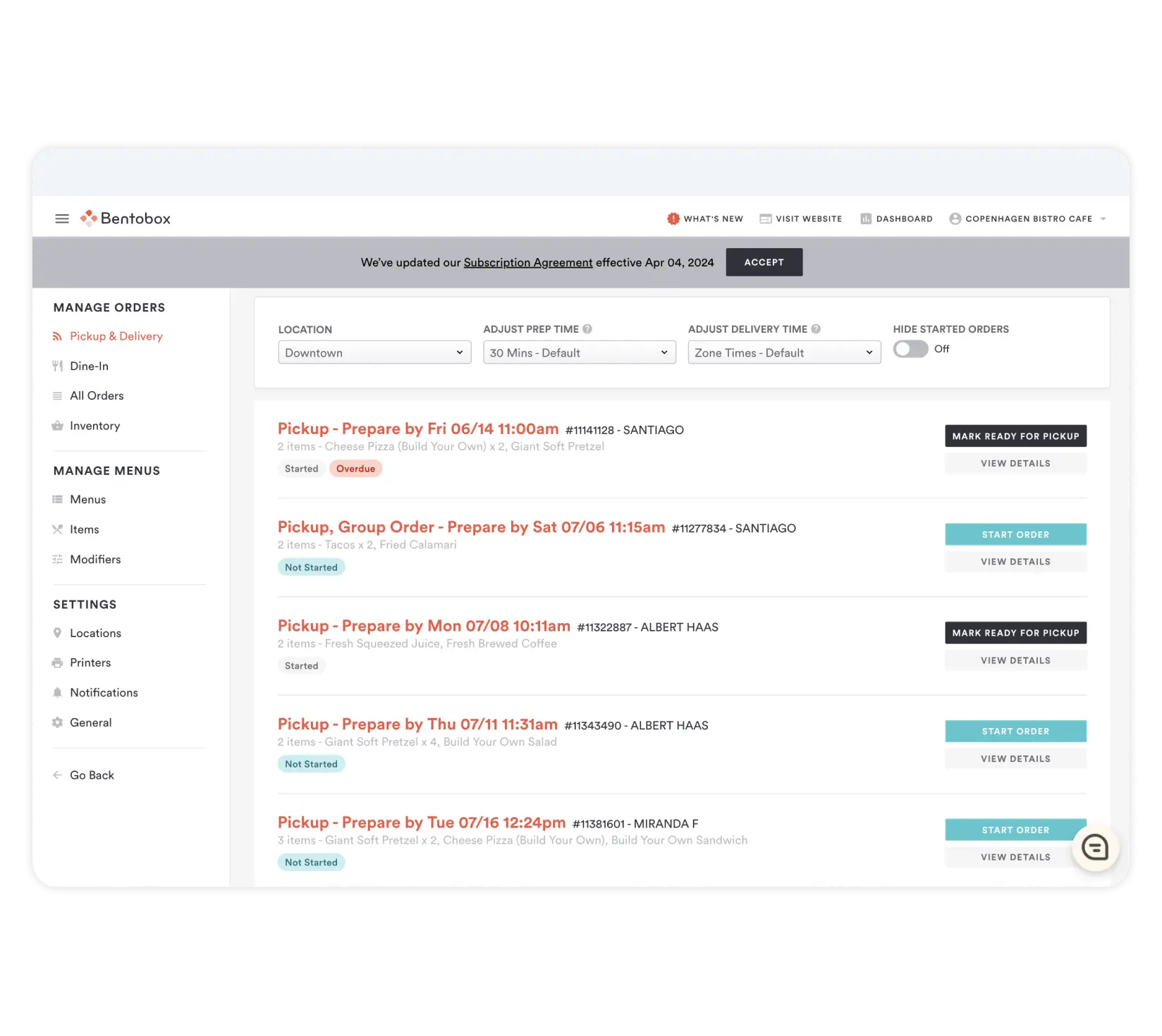Click the Go Back arrow icon
This screenshot has width=1162, height=1036.
[57, 775]
